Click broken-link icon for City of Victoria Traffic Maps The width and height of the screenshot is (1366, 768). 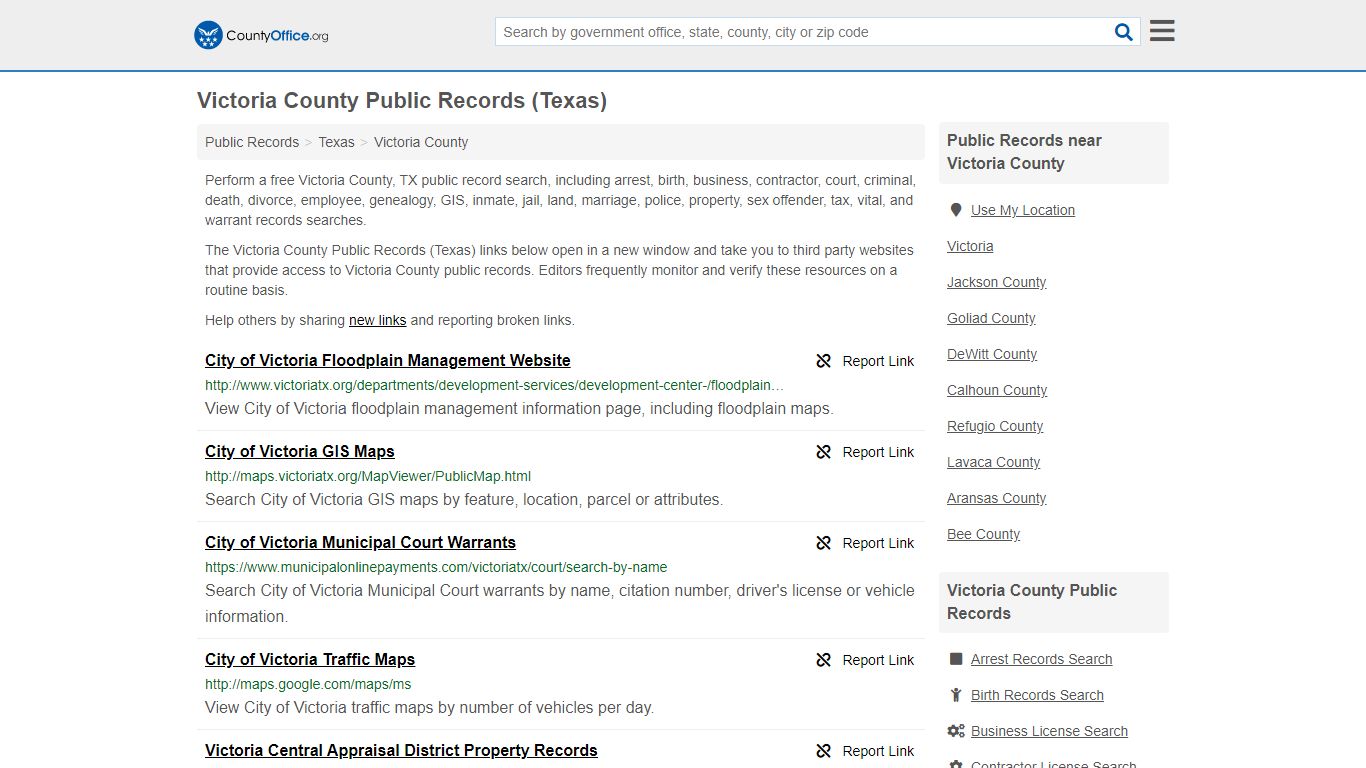[x=824, y=660]
